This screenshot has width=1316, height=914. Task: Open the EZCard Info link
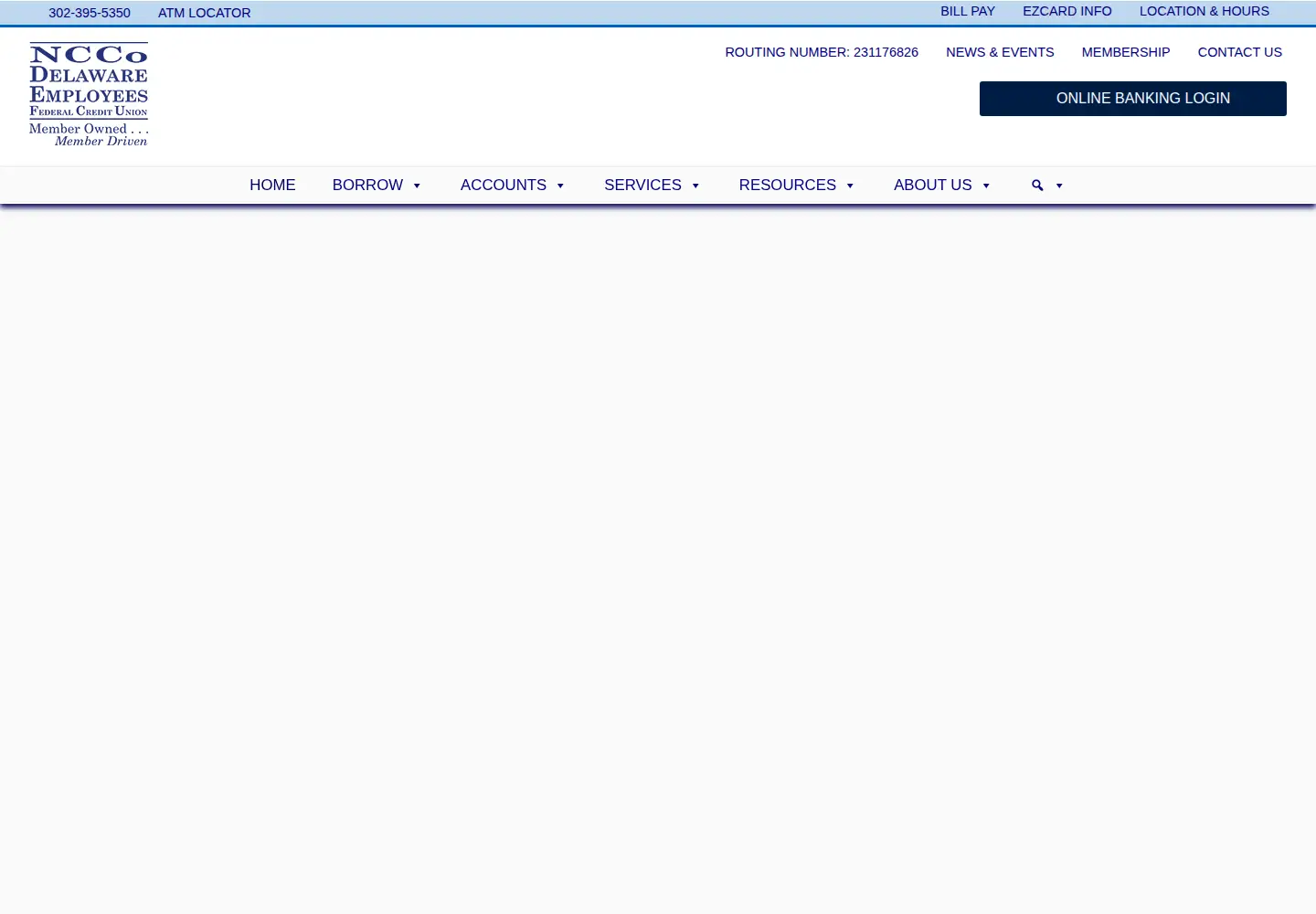(1067, 11)
